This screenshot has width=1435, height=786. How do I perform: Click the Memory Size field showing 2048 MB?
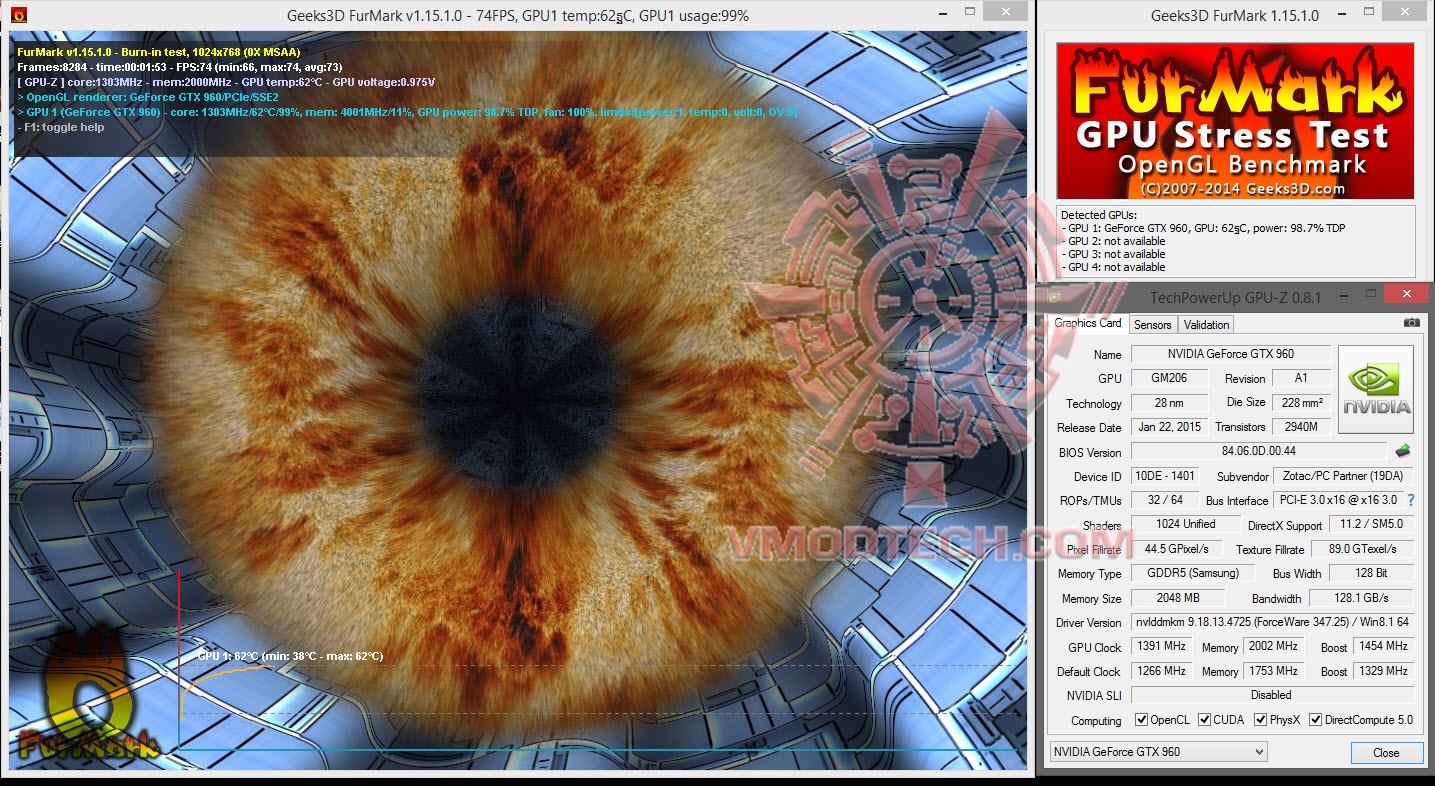click(x=1177, y=598)
